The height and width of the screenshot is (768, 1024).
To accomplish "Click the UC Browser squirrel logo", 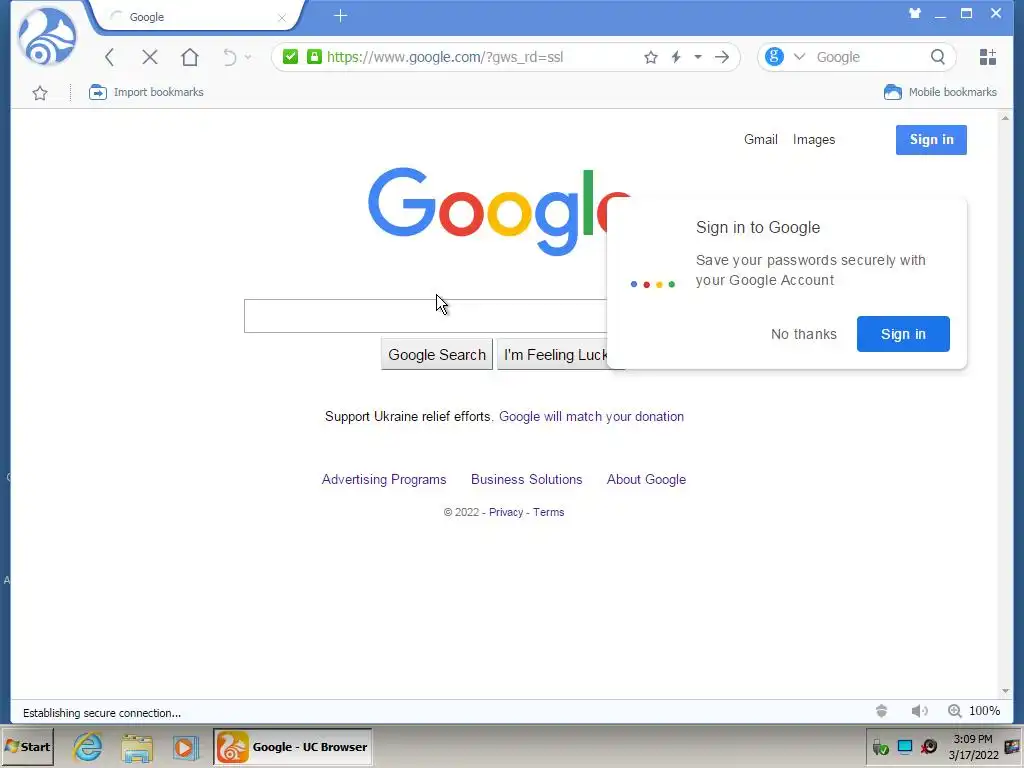I will 46,36.
